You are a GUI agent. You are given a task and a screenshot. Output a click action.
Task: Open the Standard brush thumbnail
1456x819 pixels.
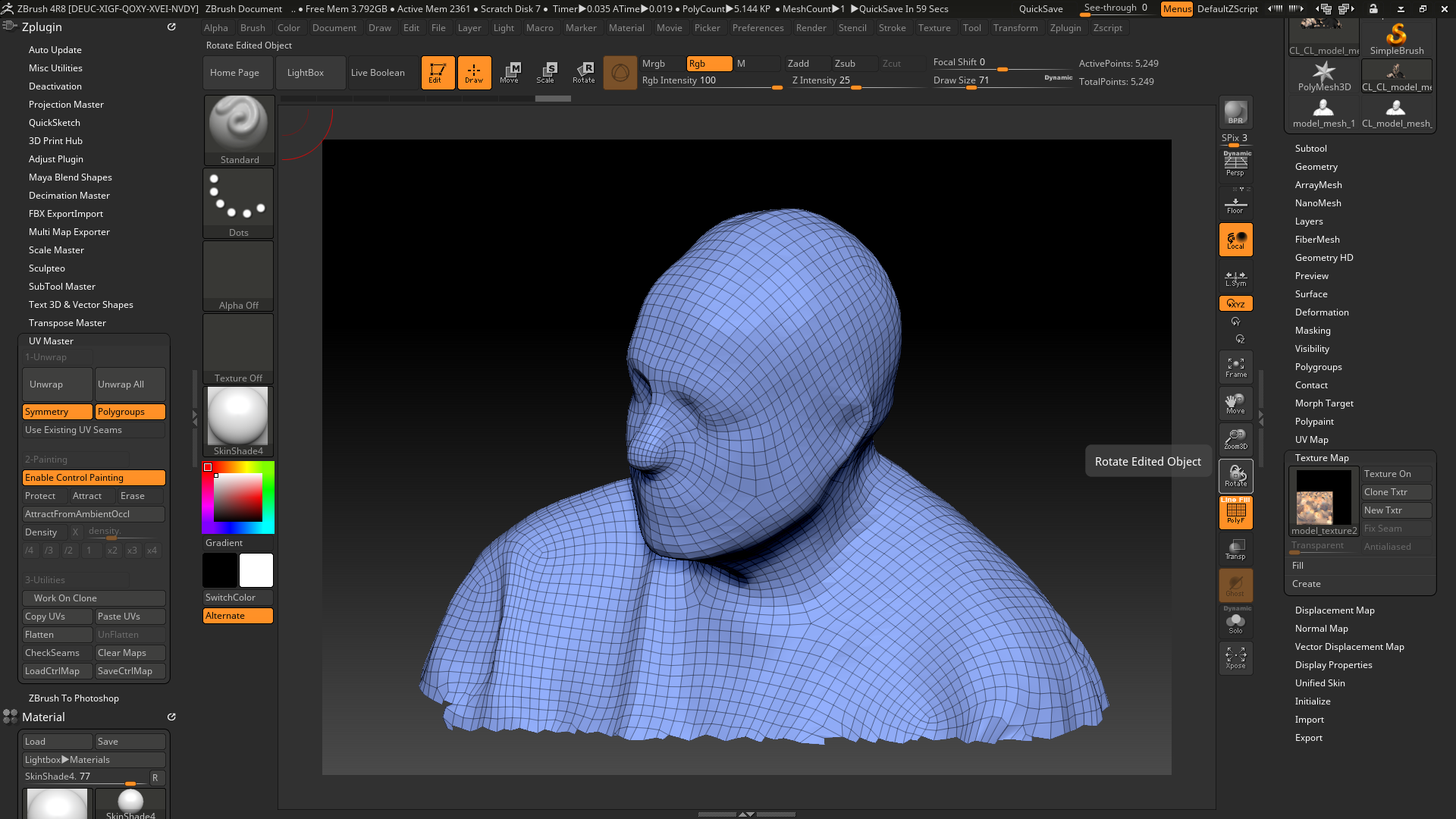coord(238,130)
